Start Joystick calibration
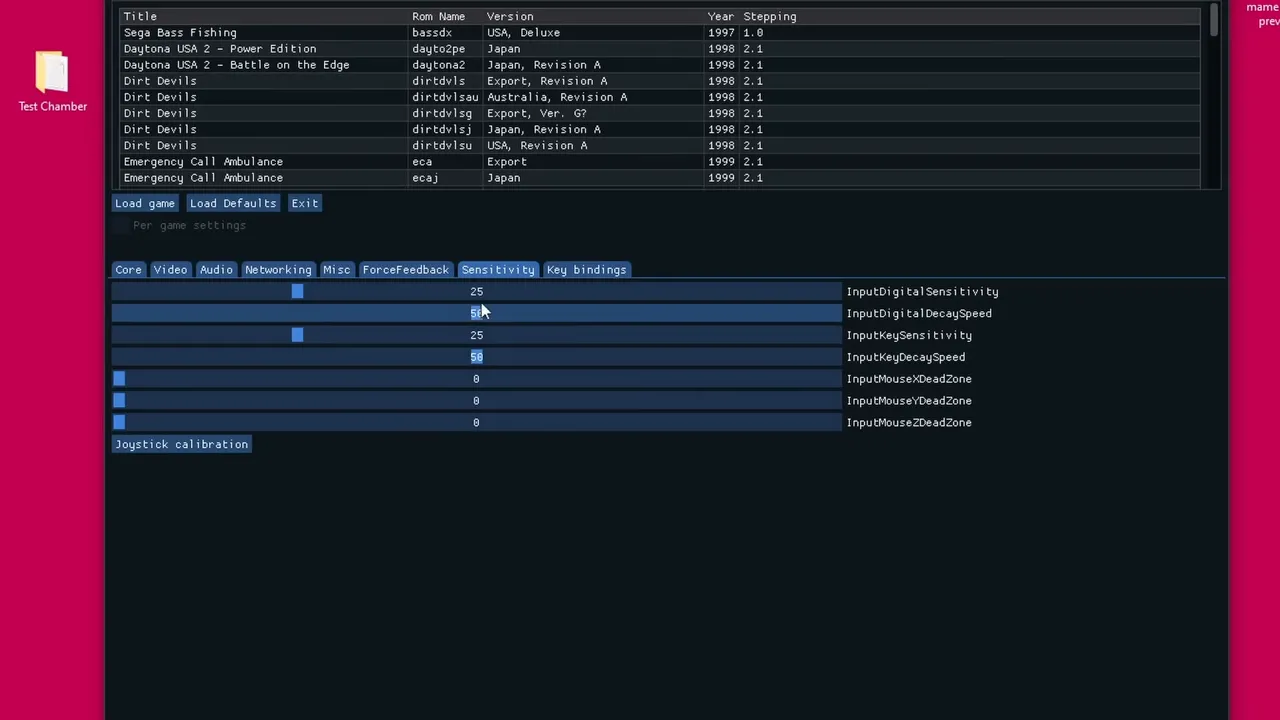The height and width of the screenshot is (720, 1280). [181, 444]
